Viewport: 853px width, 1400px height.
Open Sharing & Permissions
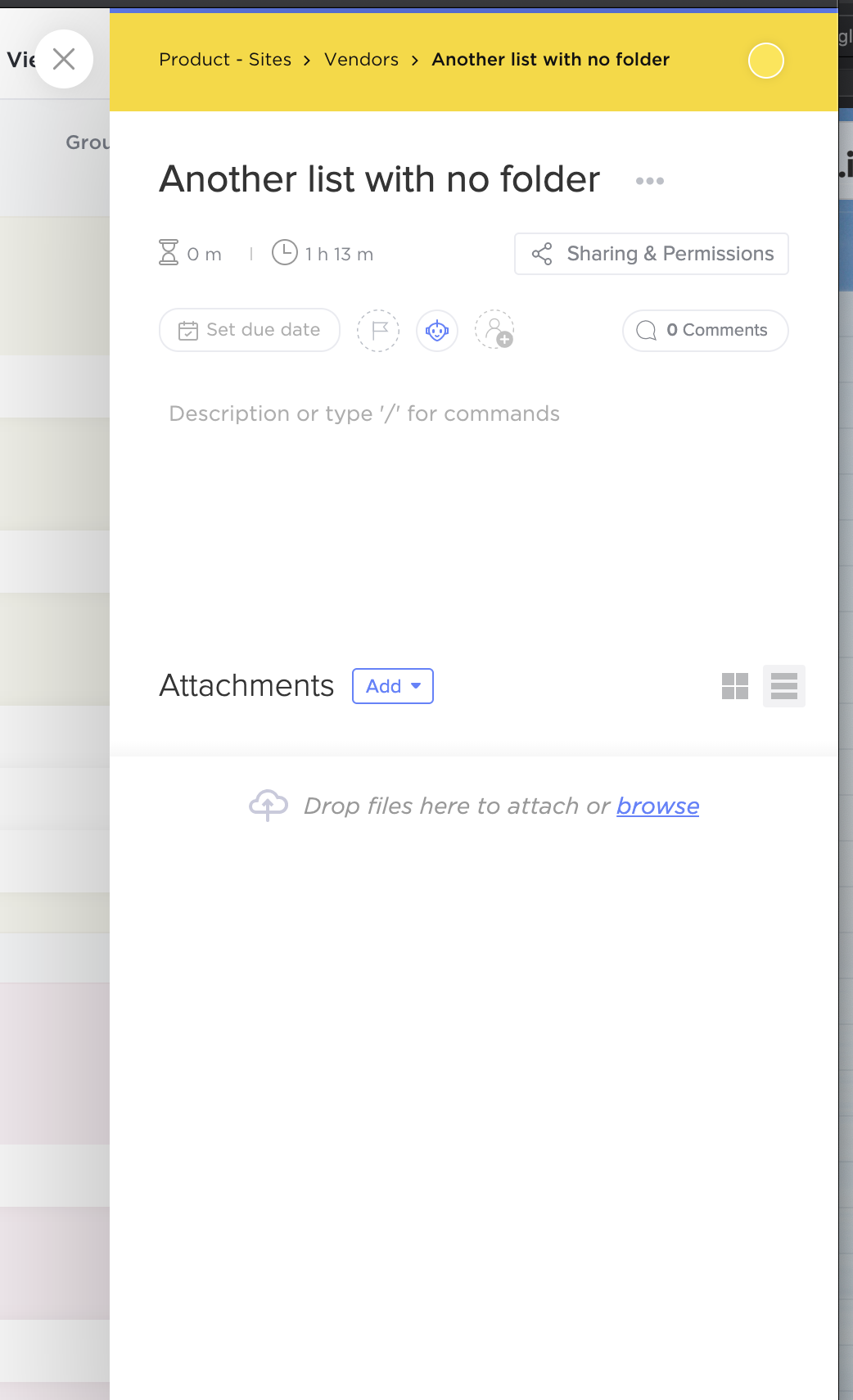[x=652, y=254]
